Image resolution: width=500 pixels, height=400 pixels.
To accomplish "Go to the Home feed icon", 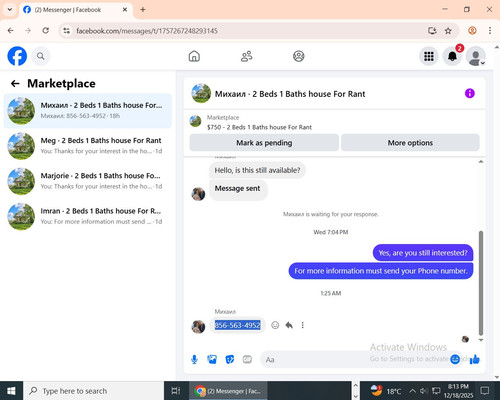I will 194,56.
